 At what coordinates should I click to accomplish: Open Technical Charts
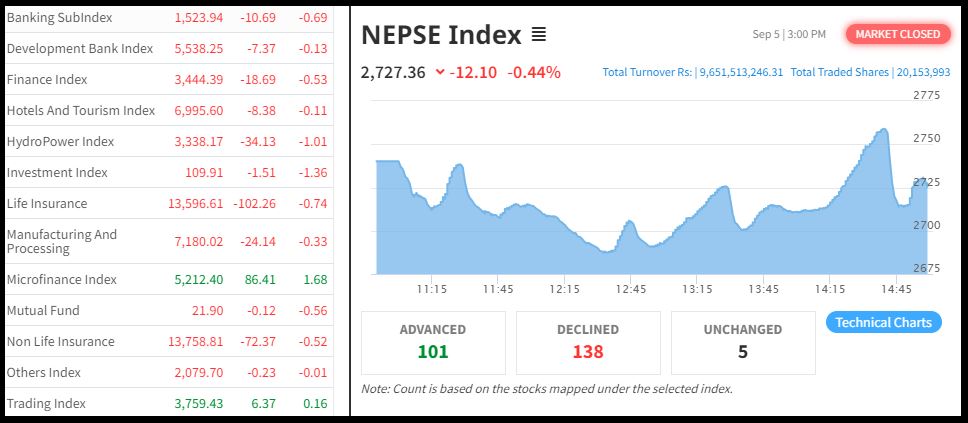click(883, 322)
